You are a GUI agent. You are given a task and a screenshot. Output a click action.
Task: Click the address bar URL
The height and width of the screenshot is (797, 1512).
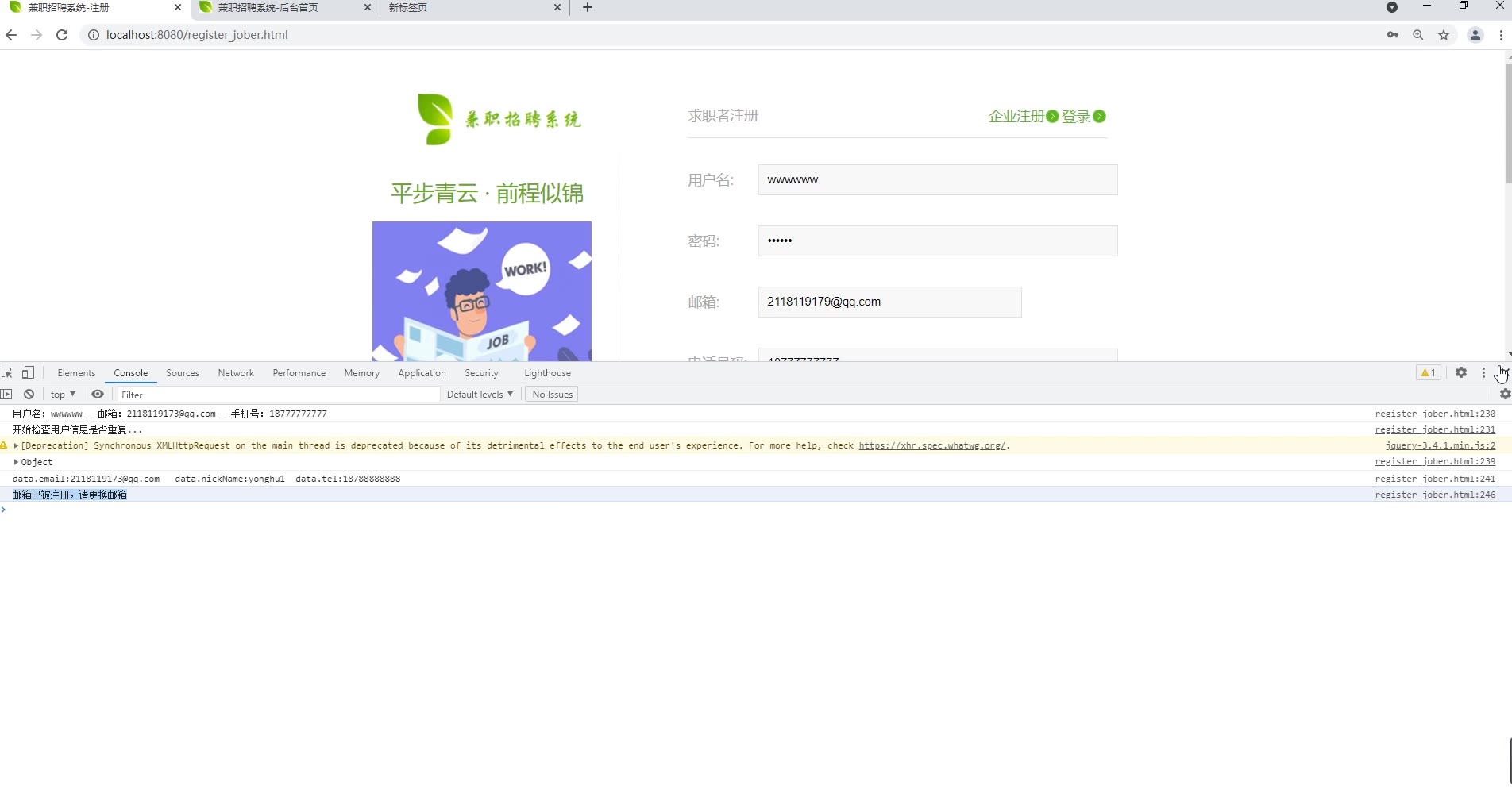coord(197,35)
